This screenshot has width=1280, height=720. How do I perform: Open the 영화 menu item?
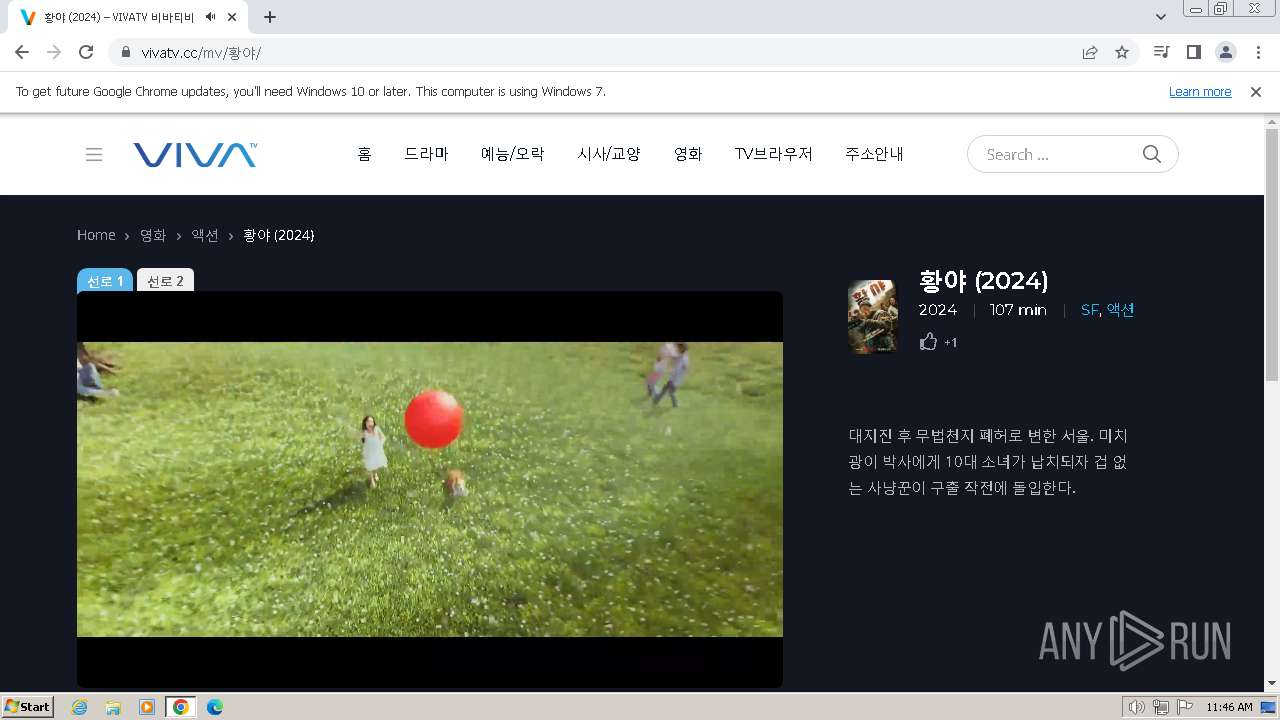point(688,154)
